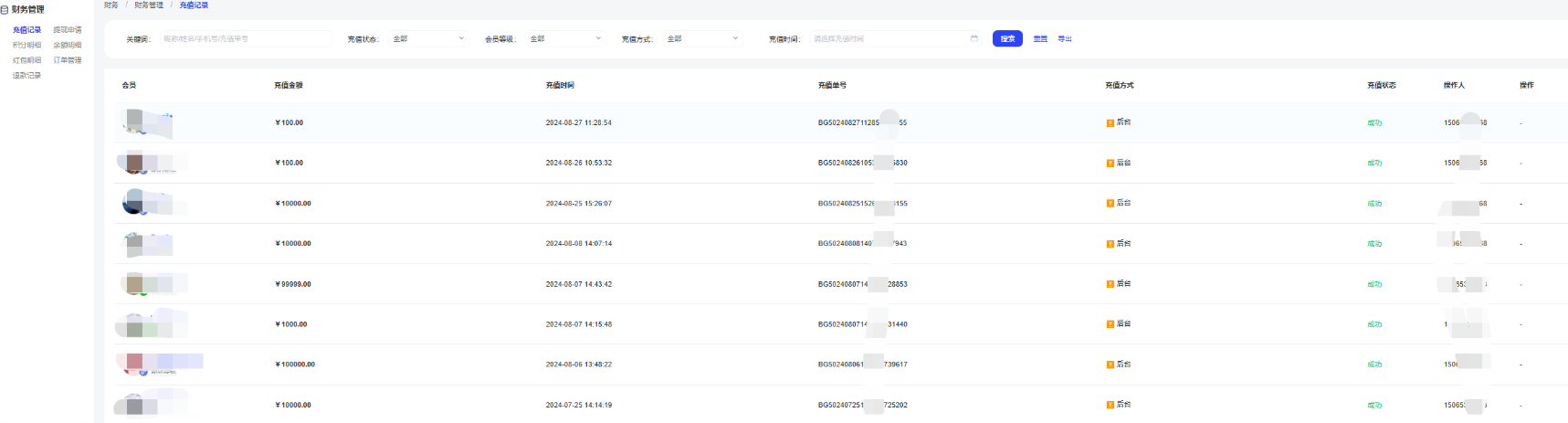Open 退款记录 in the sidebar menu
The image size is (1568, 423).
click(26, 76)
